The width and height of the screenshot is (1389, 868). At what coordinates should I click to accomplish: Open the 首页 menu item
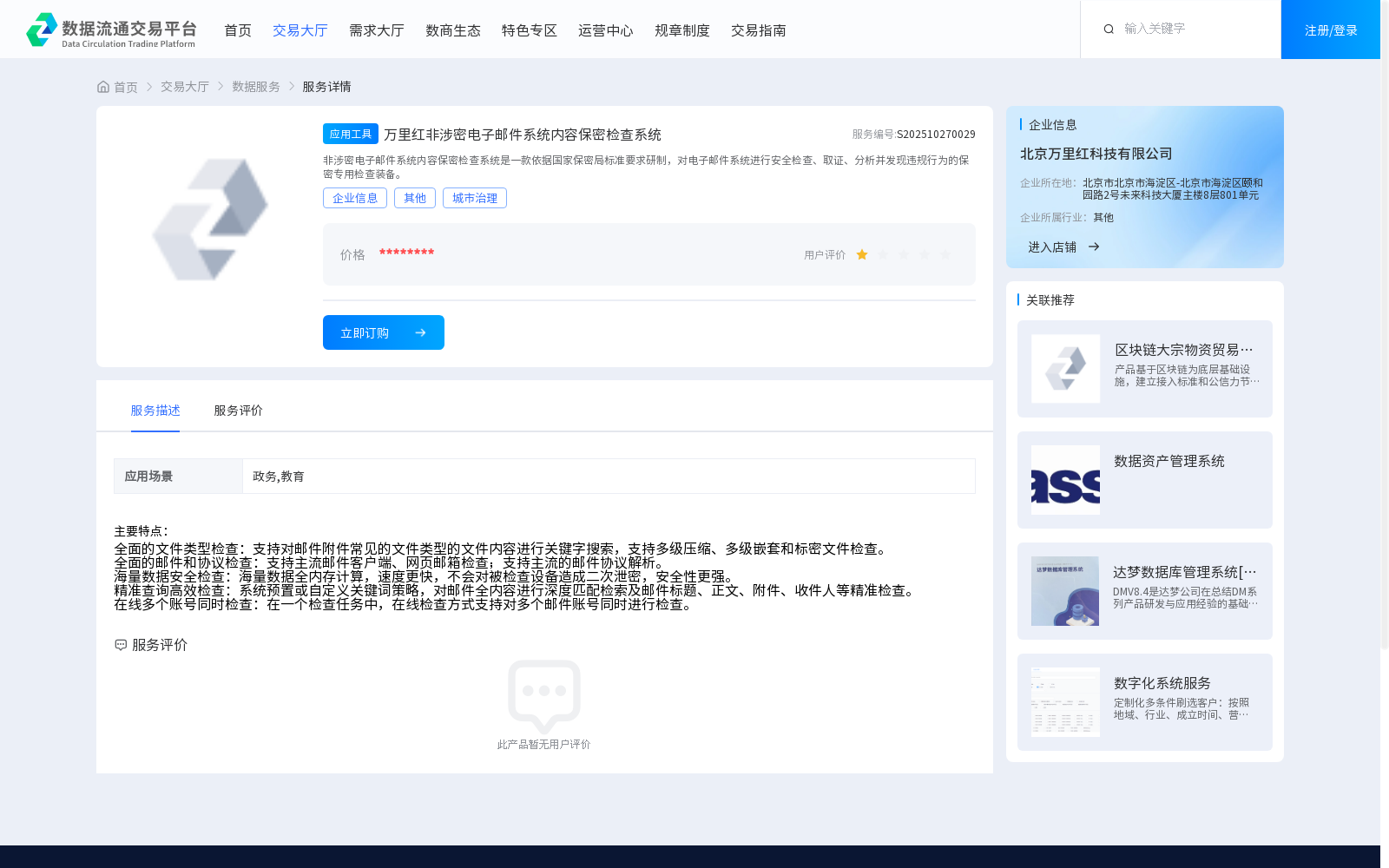pos(238,30)
